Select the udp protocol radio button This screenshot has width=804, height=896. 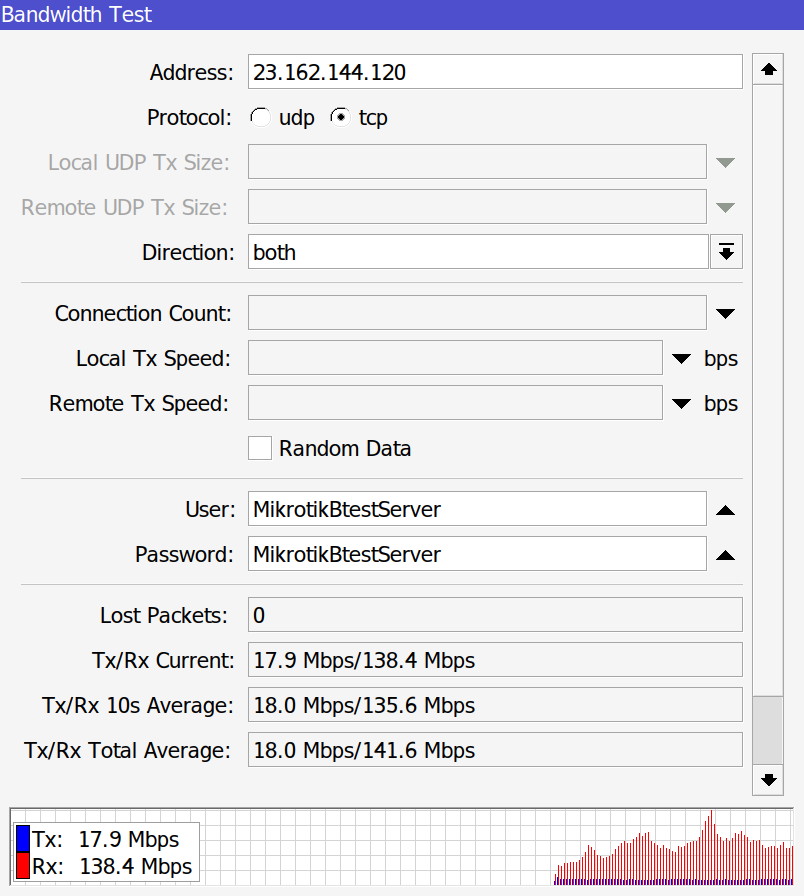coord(260,118)
